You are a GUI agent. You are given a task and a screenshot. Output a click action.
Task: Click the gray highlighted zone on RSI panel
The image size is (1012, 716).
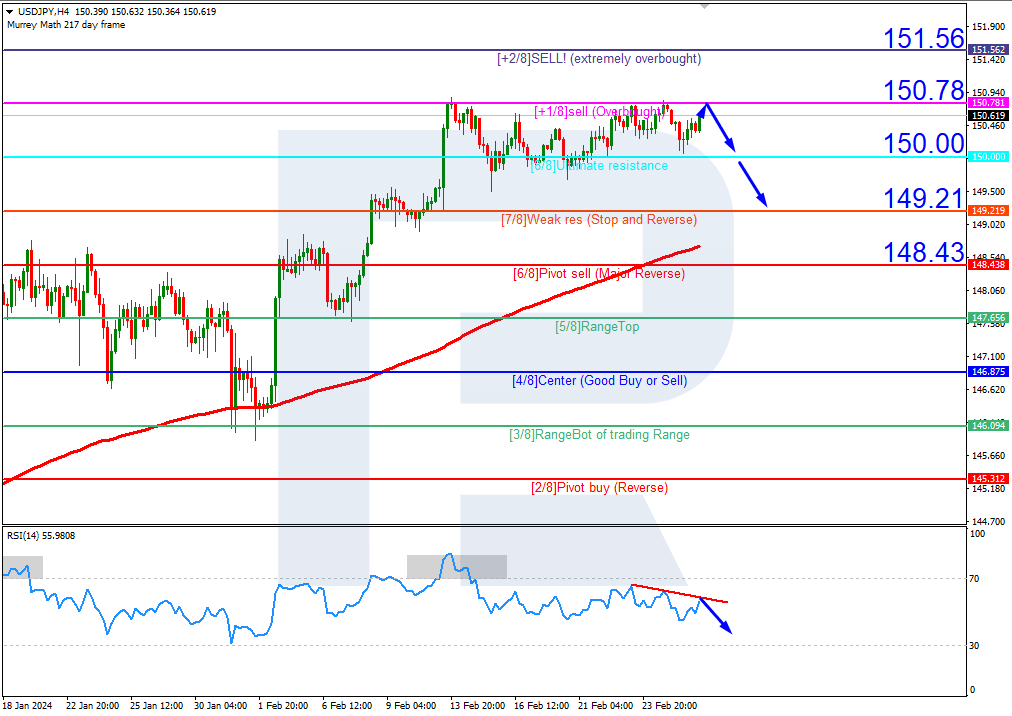click(x=457, y=566)
